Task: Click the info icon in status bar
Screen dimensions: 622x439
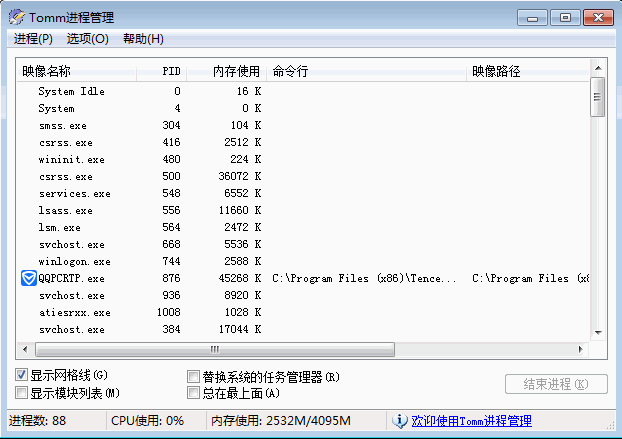Action: click(399, 420)
